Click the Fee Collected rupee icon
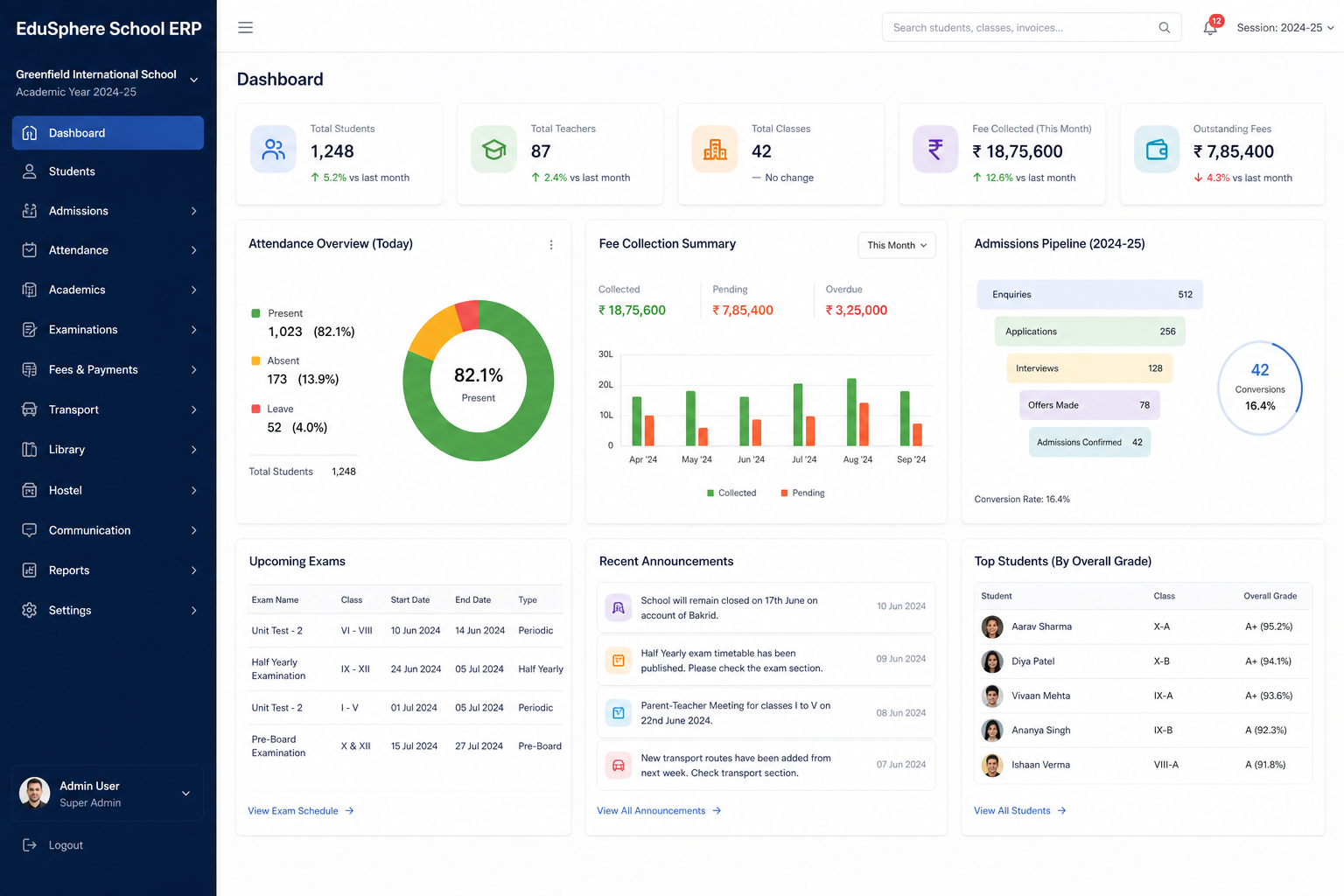 (x=935, y=150)
